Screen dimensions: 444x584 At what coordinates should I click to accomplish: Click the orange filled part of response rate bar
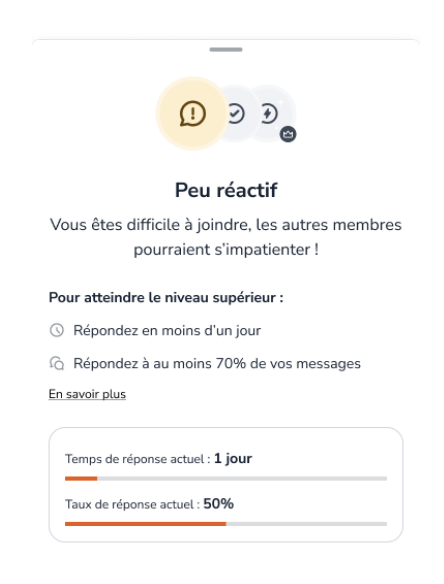145,524
